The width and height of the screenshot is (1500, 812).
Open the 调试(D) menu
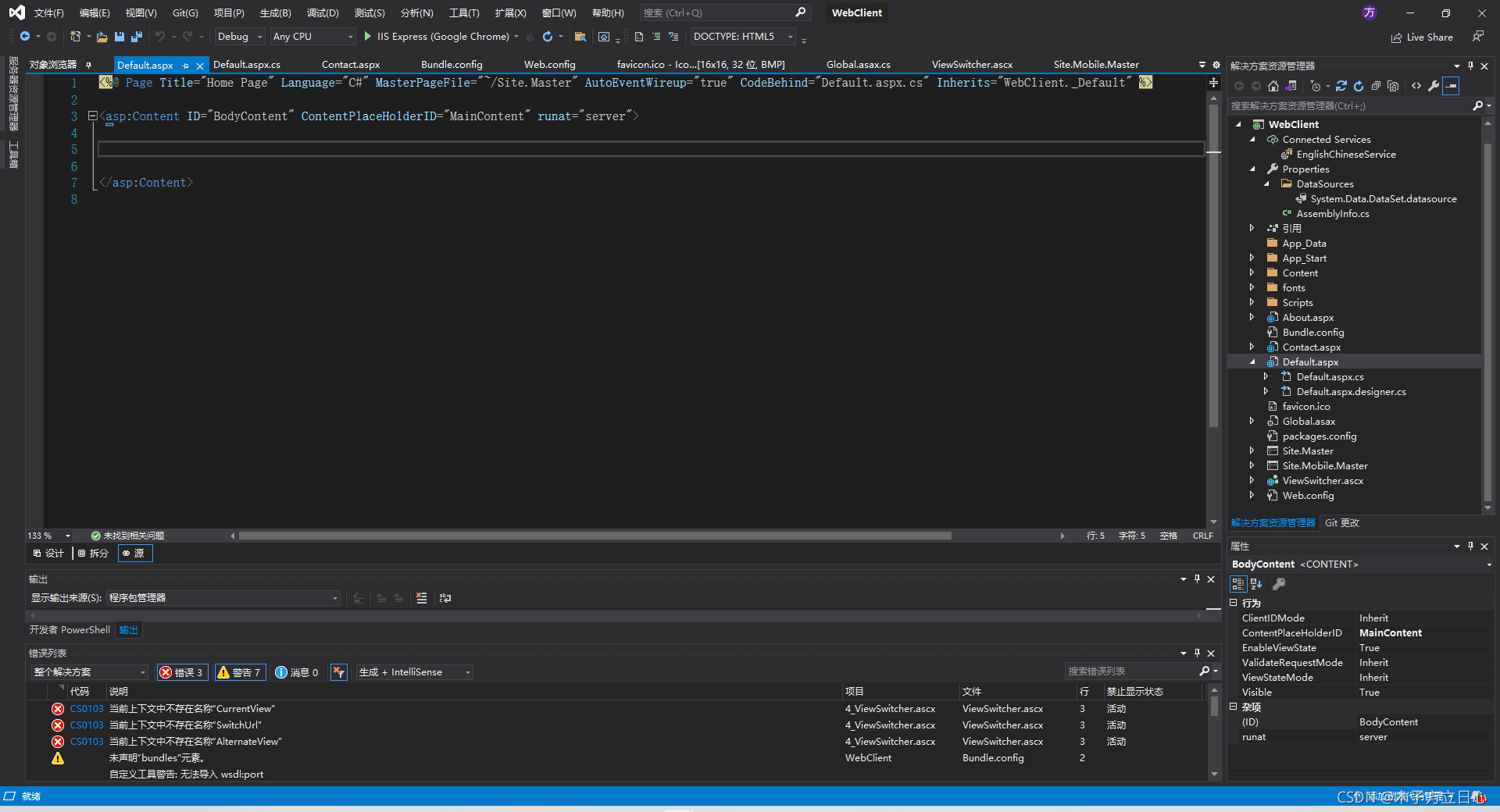[x=323, y=13]
